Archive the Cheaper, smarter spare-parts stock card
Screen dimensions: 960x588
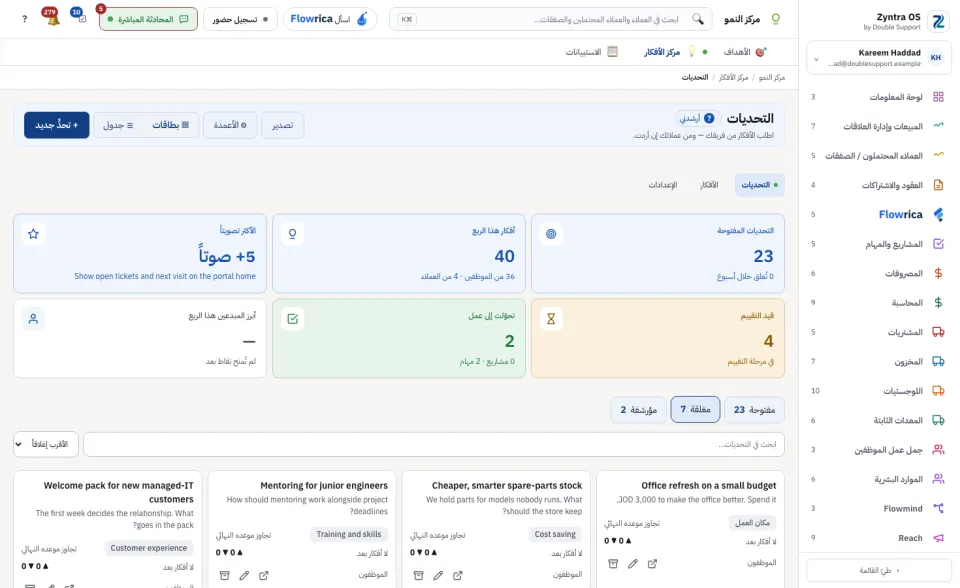point(419,576)
